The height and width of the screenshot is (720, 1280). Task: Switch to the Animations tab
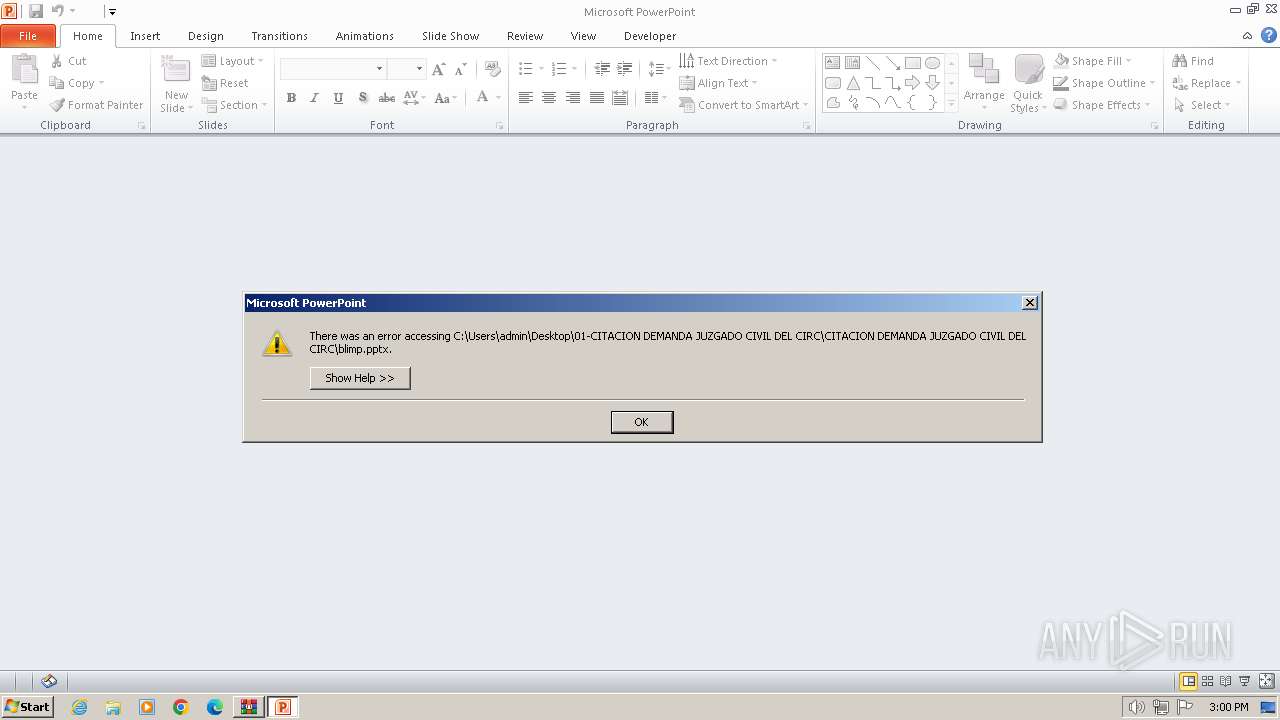tap(365, 36)
